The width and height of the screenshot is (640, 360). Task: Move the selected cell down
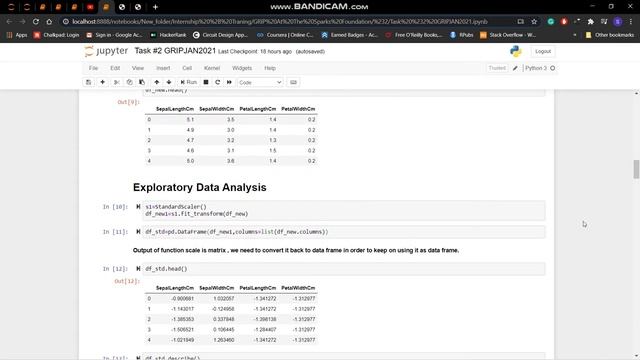click(x=169, y=82)
